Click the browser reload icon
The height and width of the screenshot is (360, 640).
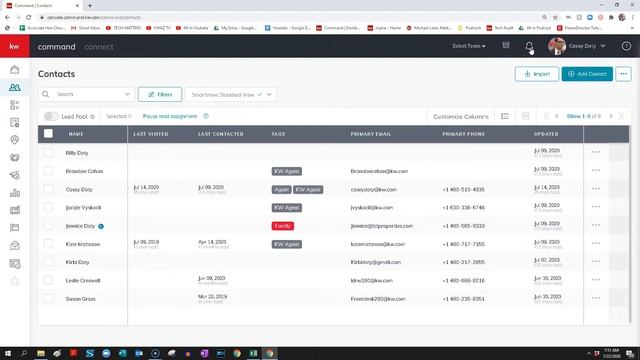click(x=29, y=17)
